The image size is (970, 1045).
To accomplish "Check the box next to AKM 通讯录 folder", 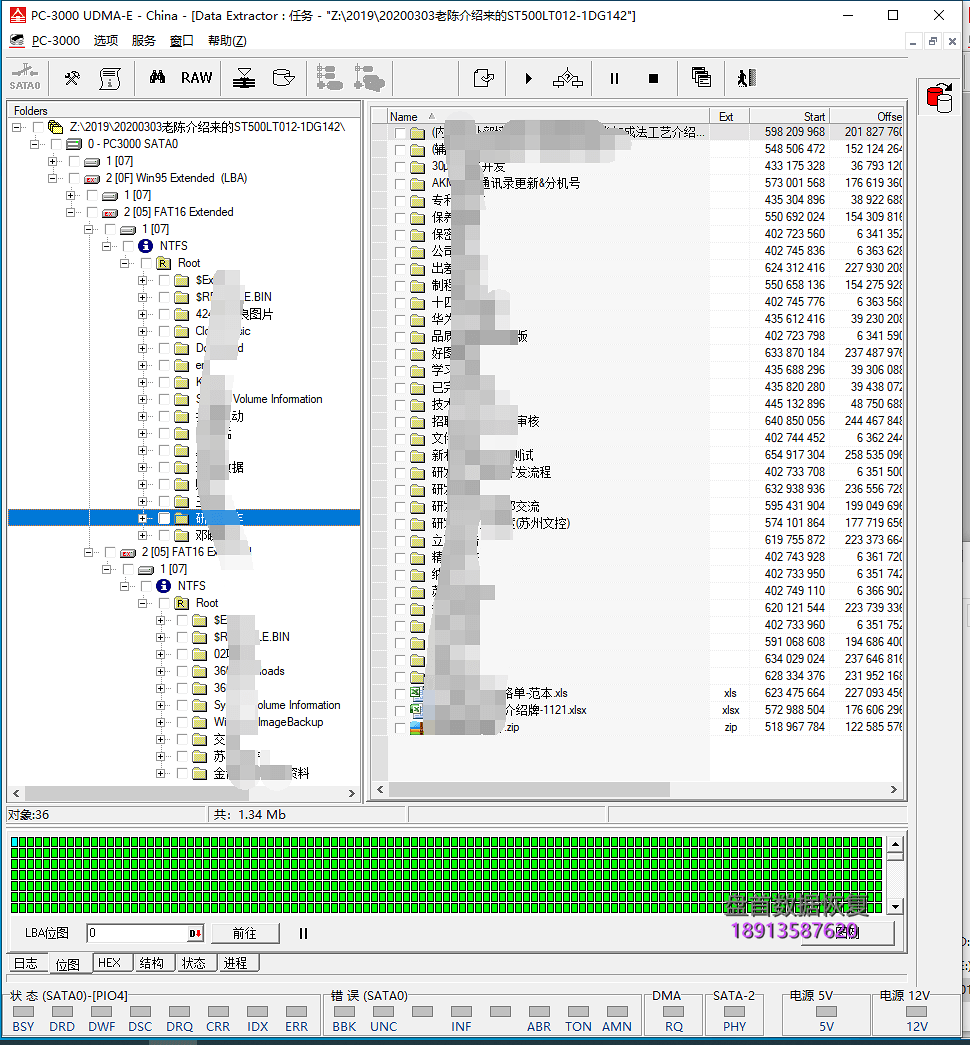I will point(400,183).
